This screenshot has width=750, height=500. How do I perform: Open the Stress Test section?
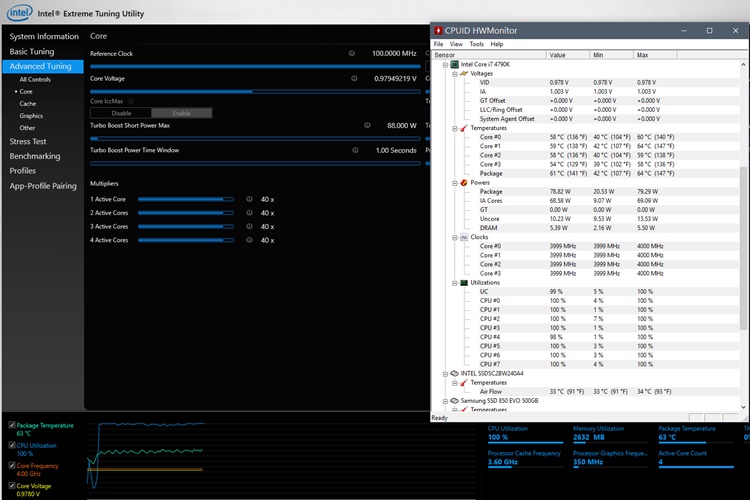coord(28,142)
